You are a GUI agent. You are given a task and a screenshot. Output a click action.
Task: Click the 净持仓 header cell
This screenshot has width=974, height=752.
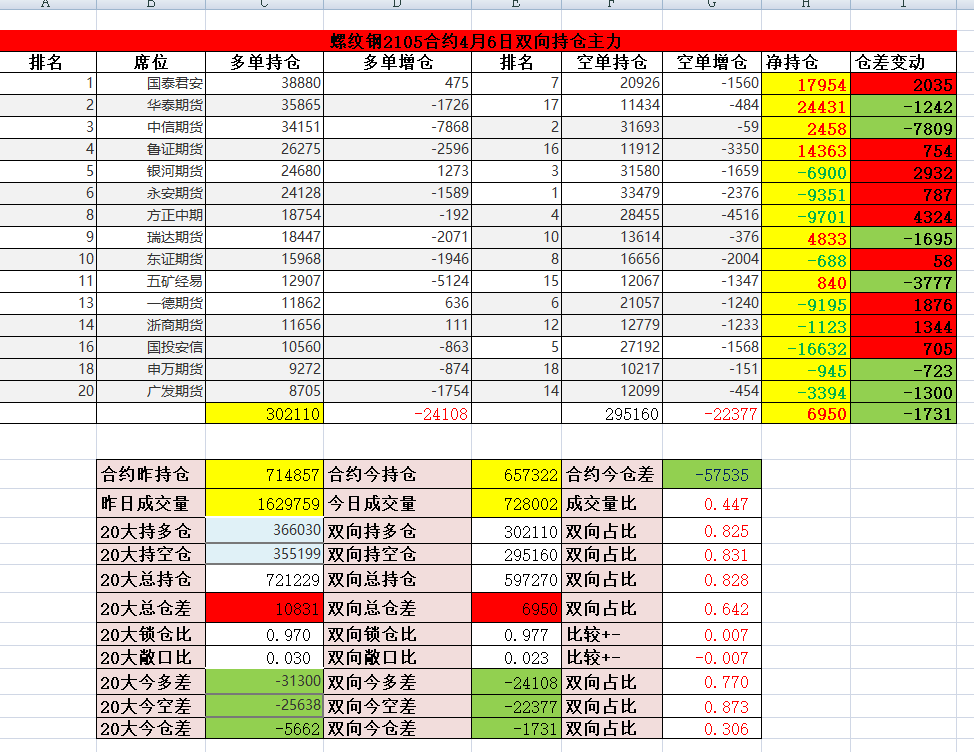pos(805,62)
